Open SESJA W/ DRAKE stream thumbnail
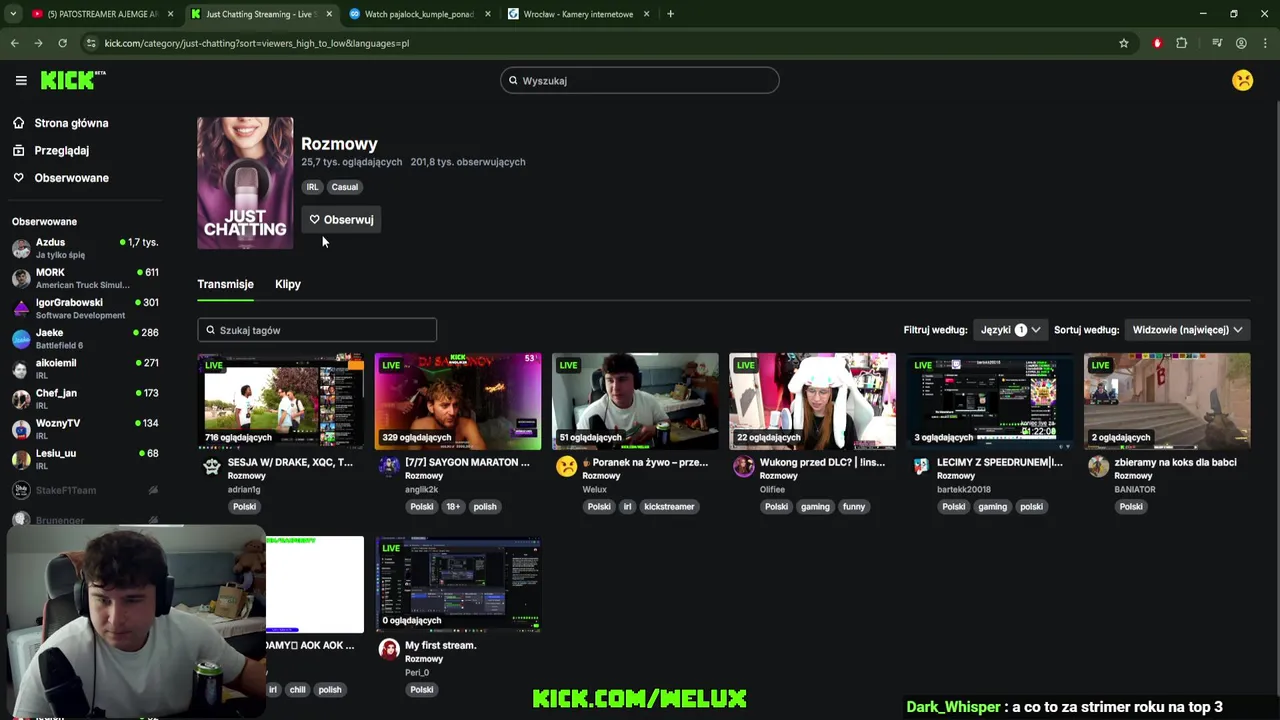1280x720 pixels. click(281, 402)
